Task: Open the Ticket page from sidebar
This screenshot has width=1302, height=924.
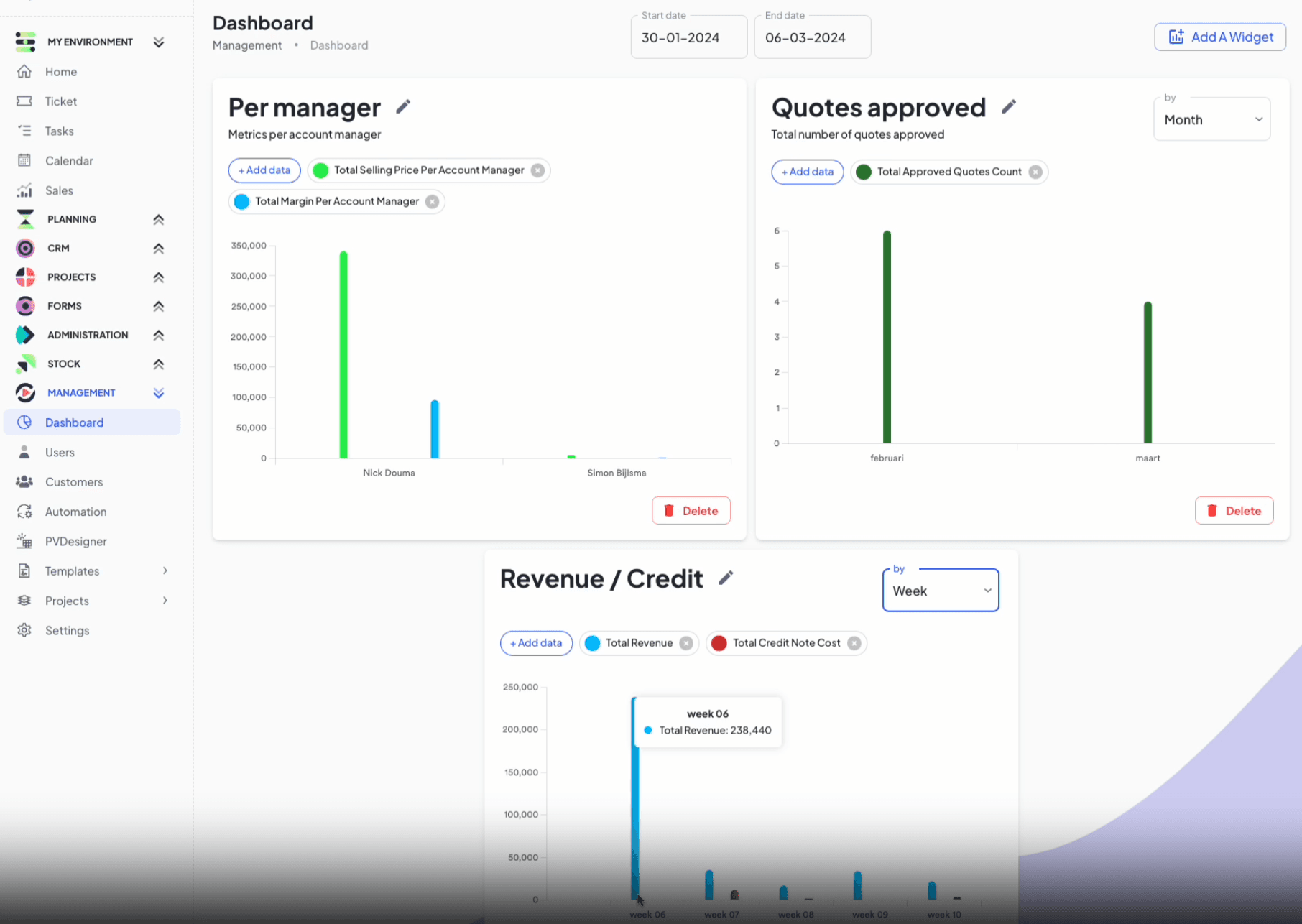Action: pyautogui.click(x=60, y=101)
